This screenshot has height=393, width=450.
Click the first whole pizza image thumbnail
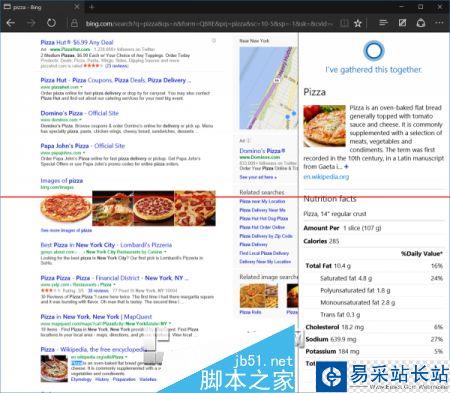[x=66, y=208]
